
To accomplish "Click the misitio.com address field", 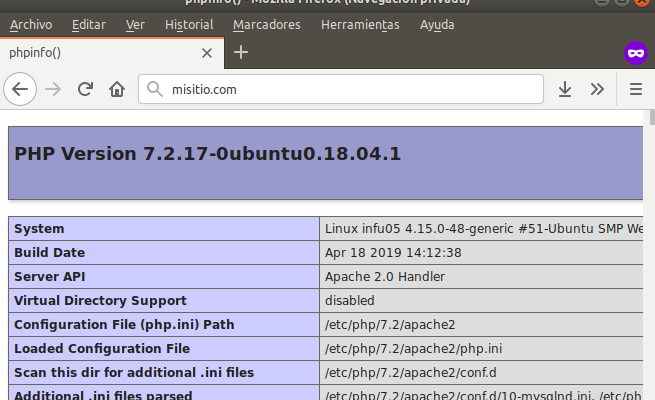I will pyautogui.click(x=341, y=89).
